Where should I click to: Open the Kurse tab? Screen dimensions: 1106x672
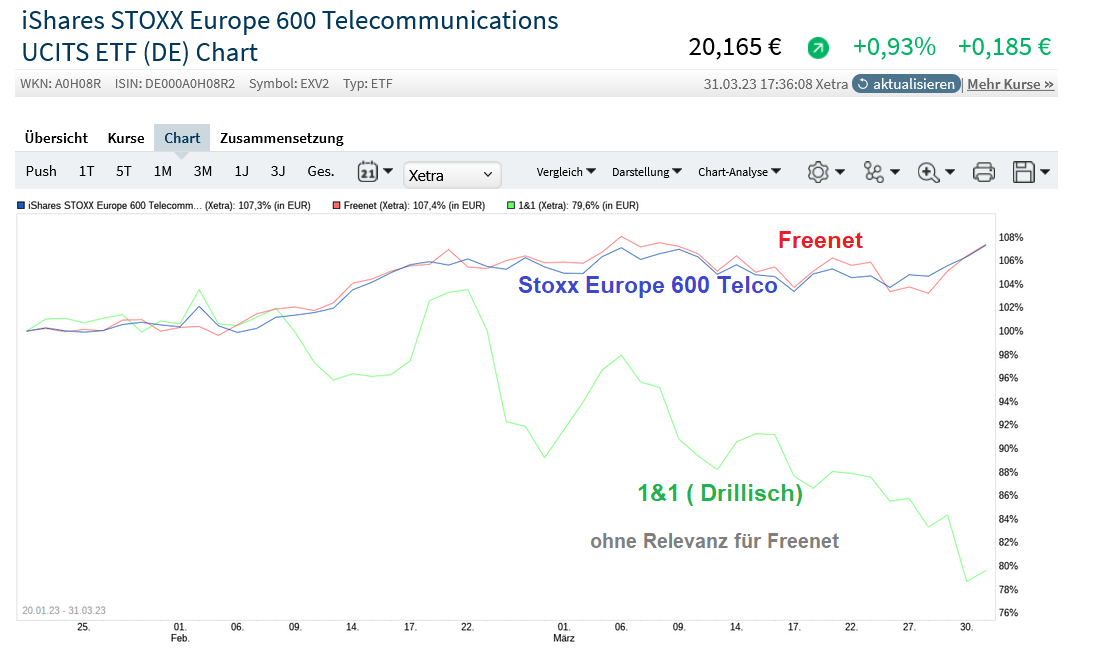[x=126, y=138]
